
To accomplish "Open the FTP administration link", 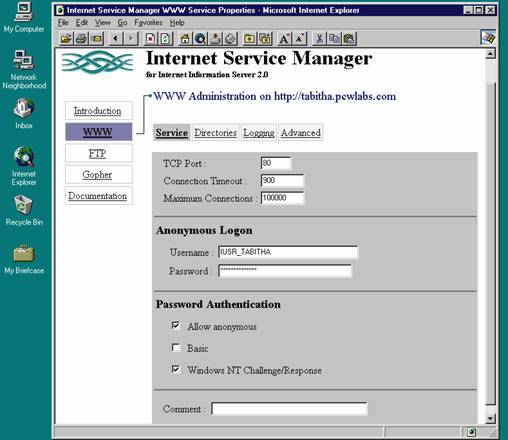I will click(97, 153).
